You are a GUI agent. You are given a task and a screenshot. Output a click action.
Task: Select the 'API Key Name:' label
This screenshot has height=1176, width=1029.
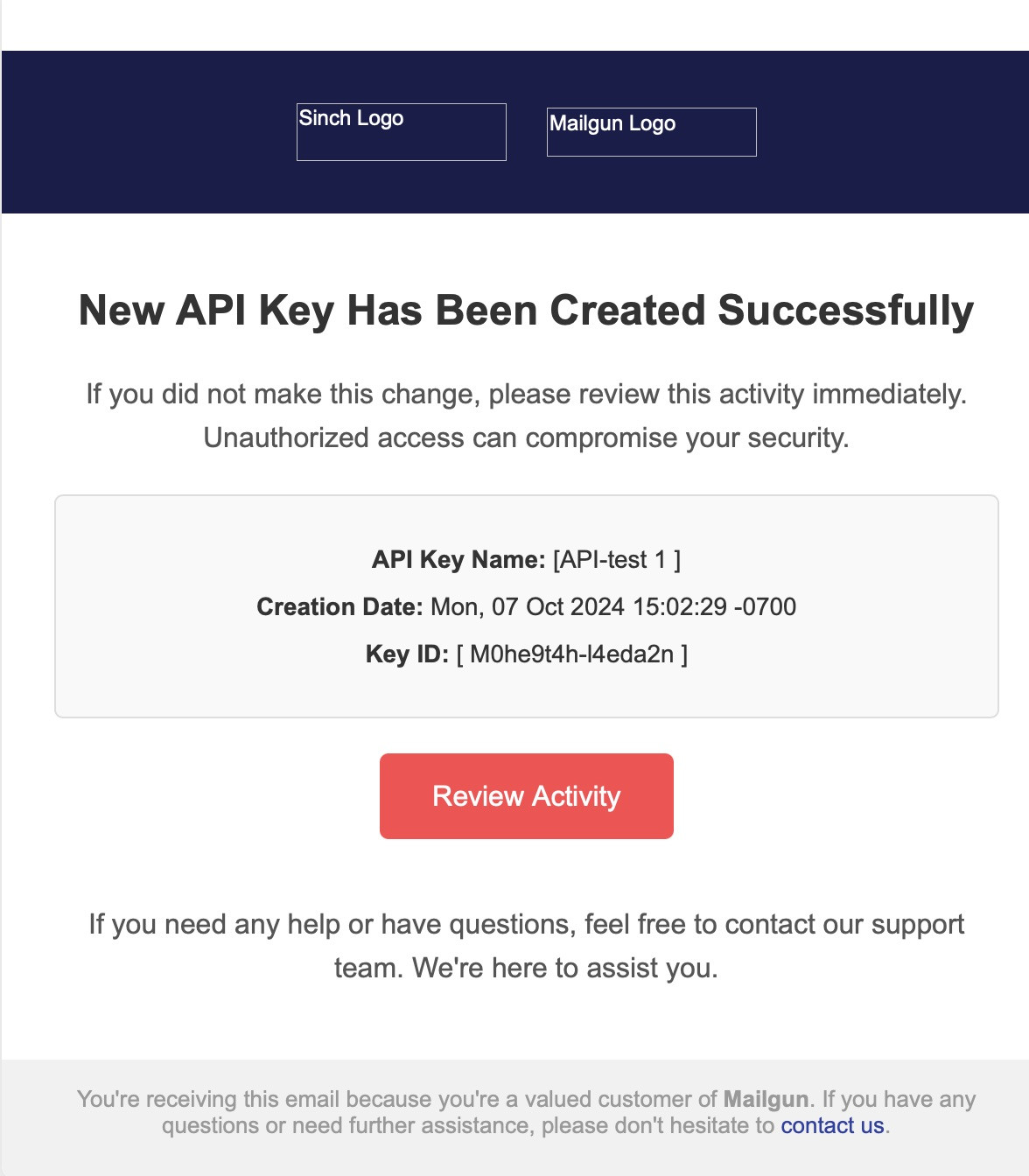tap(458, 560)
